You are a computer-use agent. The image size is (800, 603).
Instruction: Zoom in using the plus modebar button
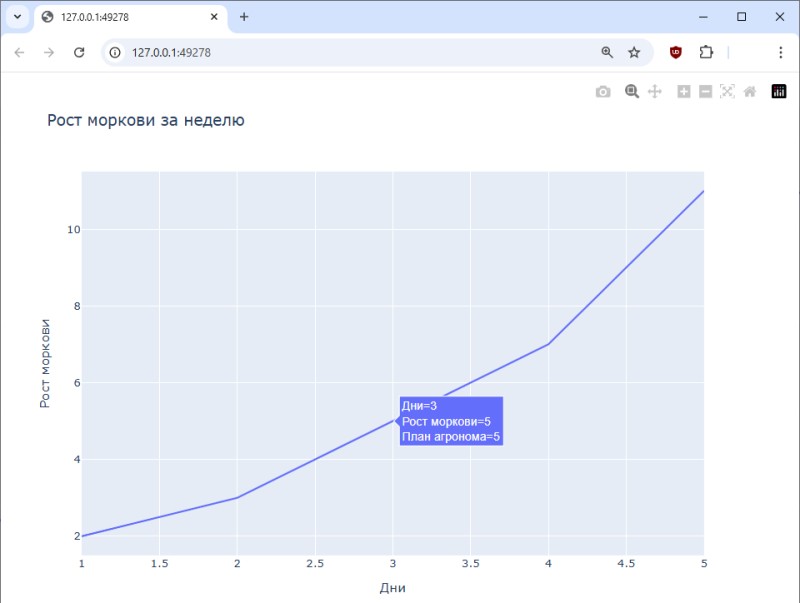pos(684,92)
